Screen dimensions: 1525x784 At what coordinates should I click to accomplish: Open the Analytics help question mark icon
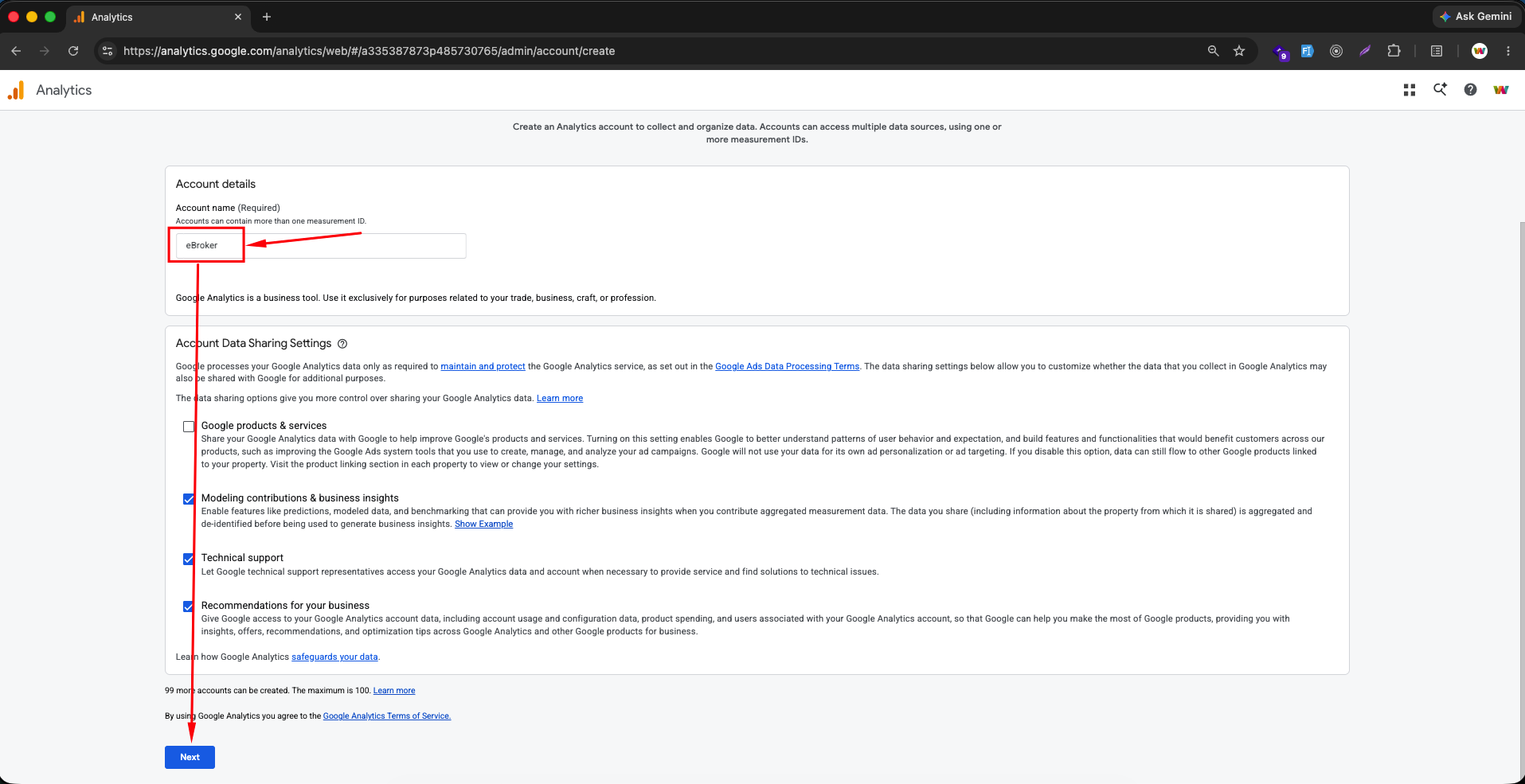point(1470,90)
